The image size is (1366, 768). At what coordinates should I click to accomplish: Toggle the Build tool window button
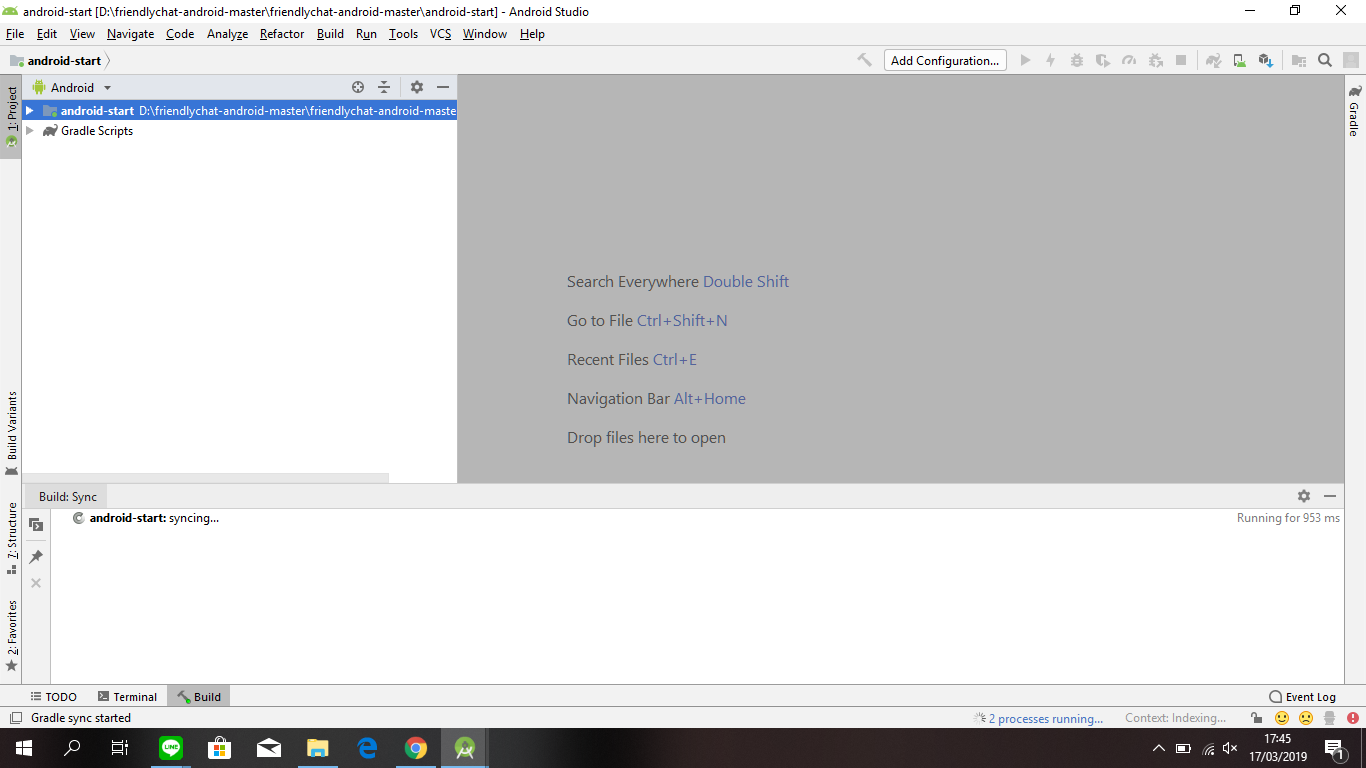pyautogui.click(x=199, y=697)
